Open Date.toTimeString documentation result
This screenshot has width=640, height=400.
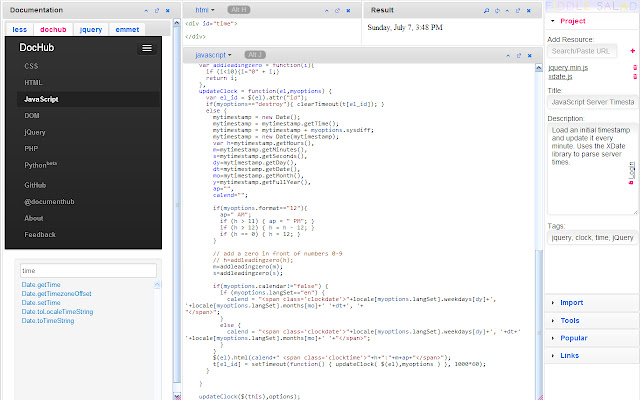coord(48,320)
